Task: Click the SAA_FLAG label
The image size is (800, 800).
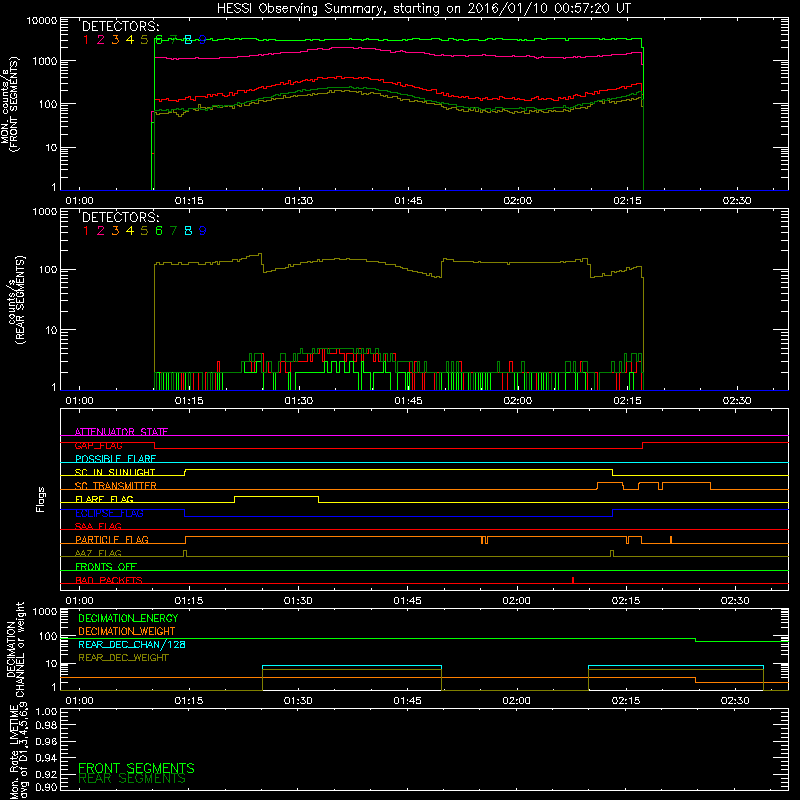Action: [x=98, y=526]
